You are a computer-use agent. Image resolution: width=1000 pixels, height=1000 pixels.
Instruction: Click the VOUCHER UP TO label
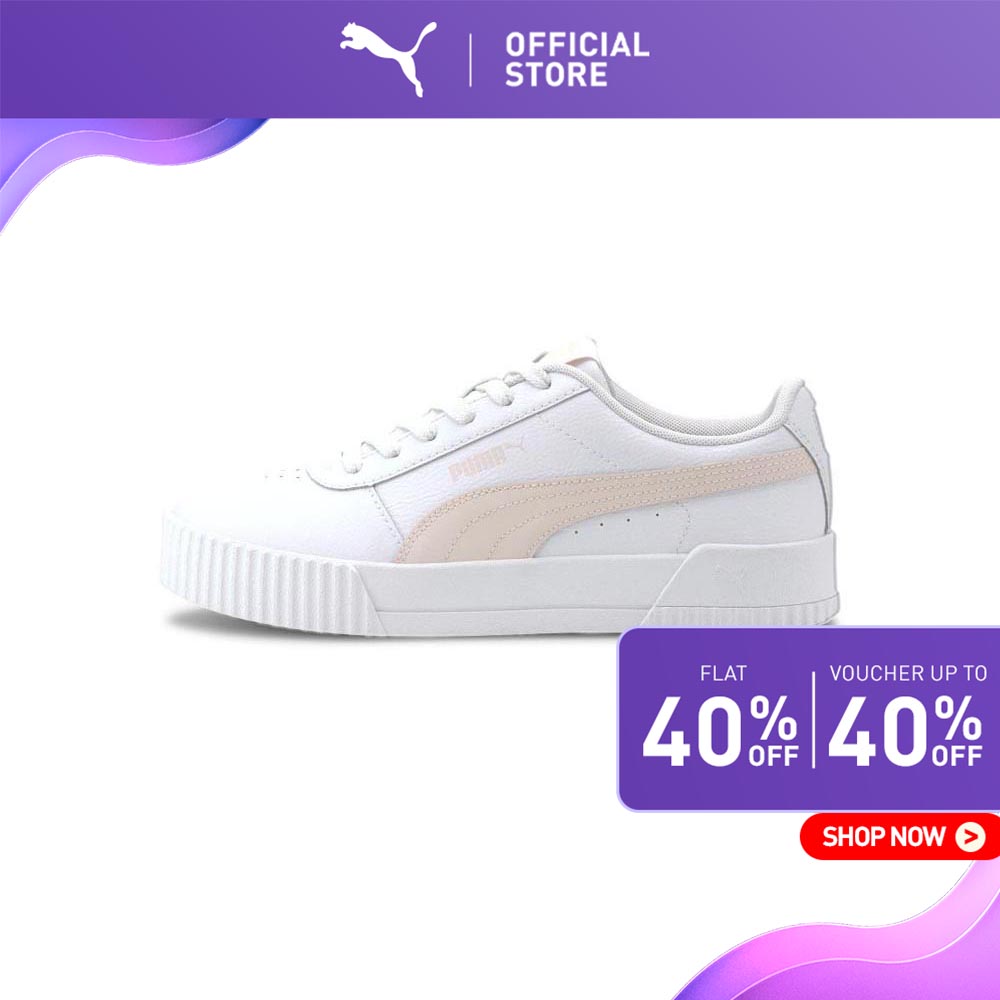coord(908,673)
